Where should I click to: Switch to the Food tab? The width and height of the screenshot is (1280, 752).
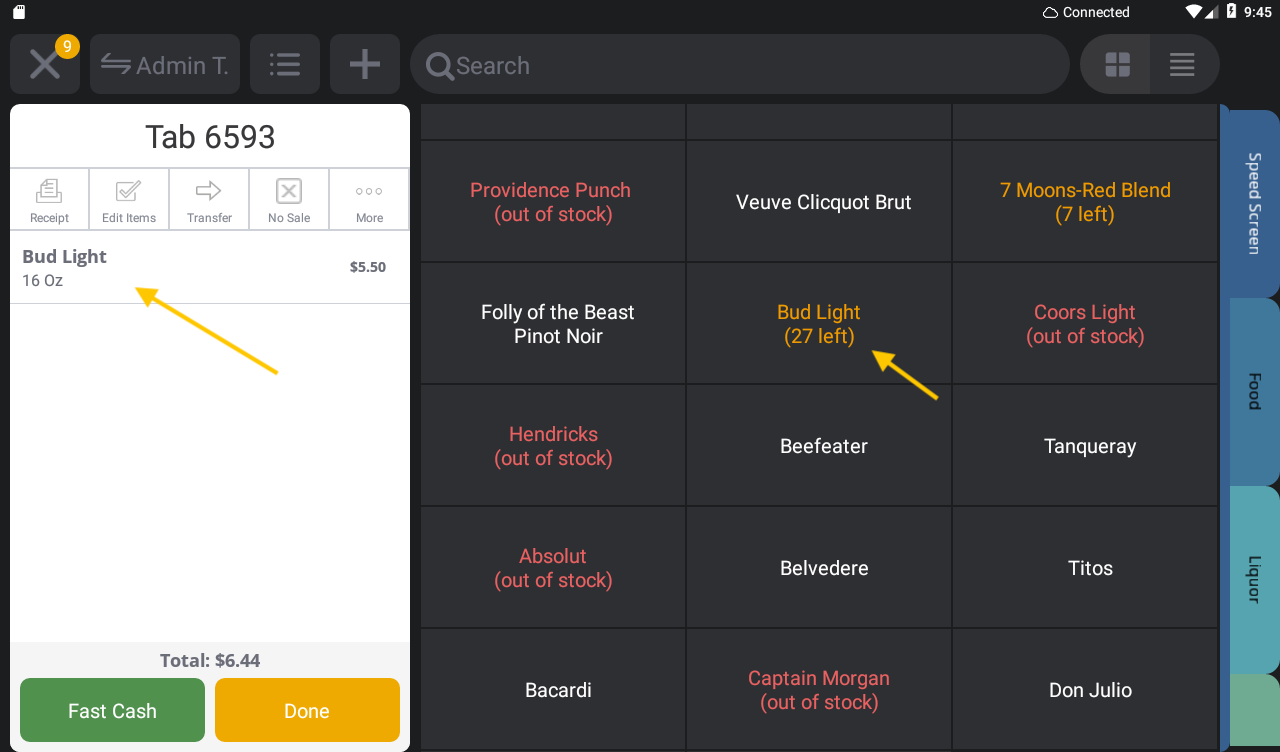pyautogui.click(x=1252, y=390)
